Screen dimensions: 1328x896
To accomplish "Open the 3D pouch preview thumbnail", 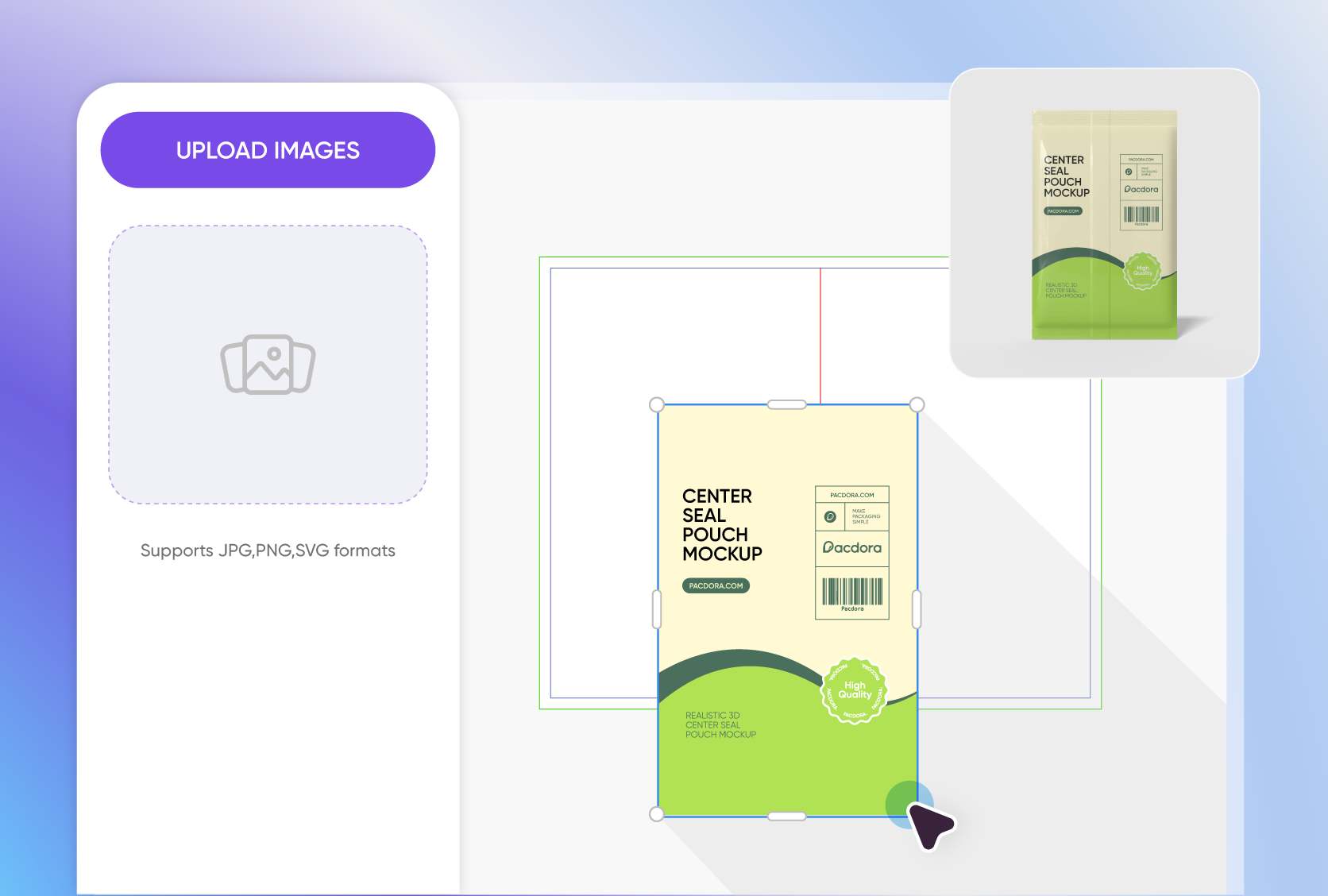I will click(x=1104, y=223).
